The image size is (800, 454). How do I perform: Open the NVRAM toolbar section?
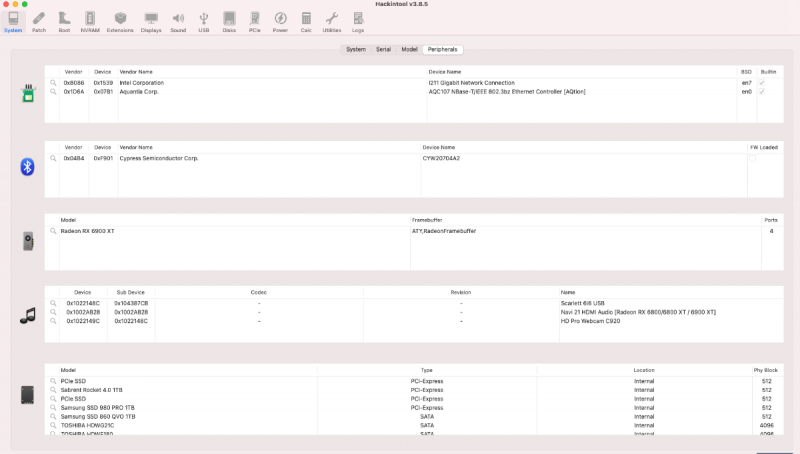(x=90, y=22)
